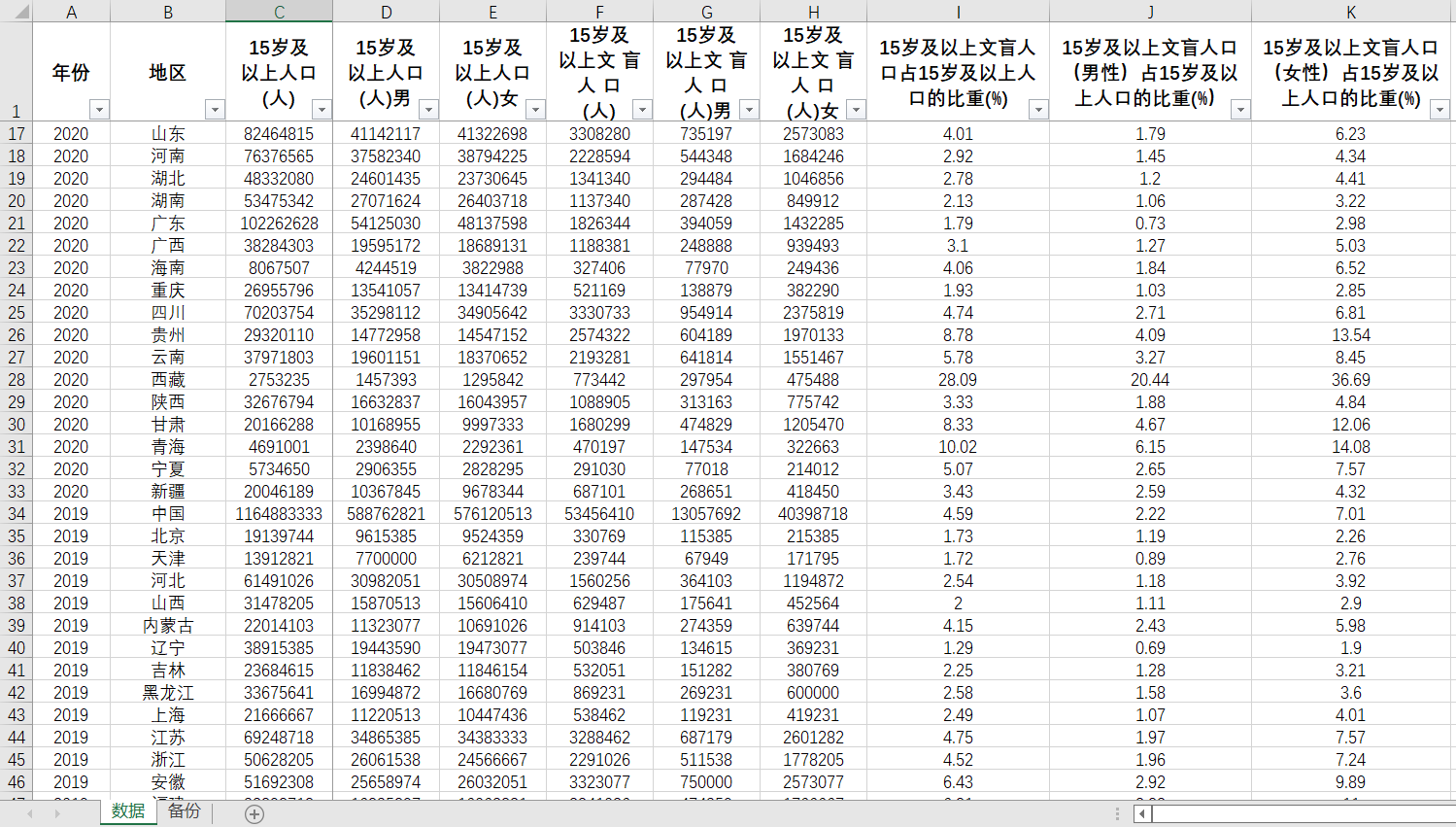
Task: Click the 内蒙古 region cell
Action: [x=168, y=626]
